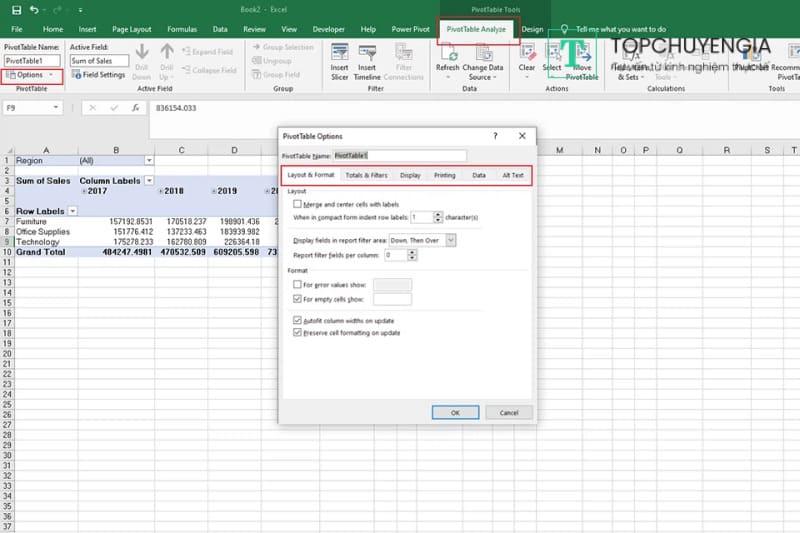Click Field Settings in ribbon
This screenshot has width=800, height=533.
[x=98, y=75]
